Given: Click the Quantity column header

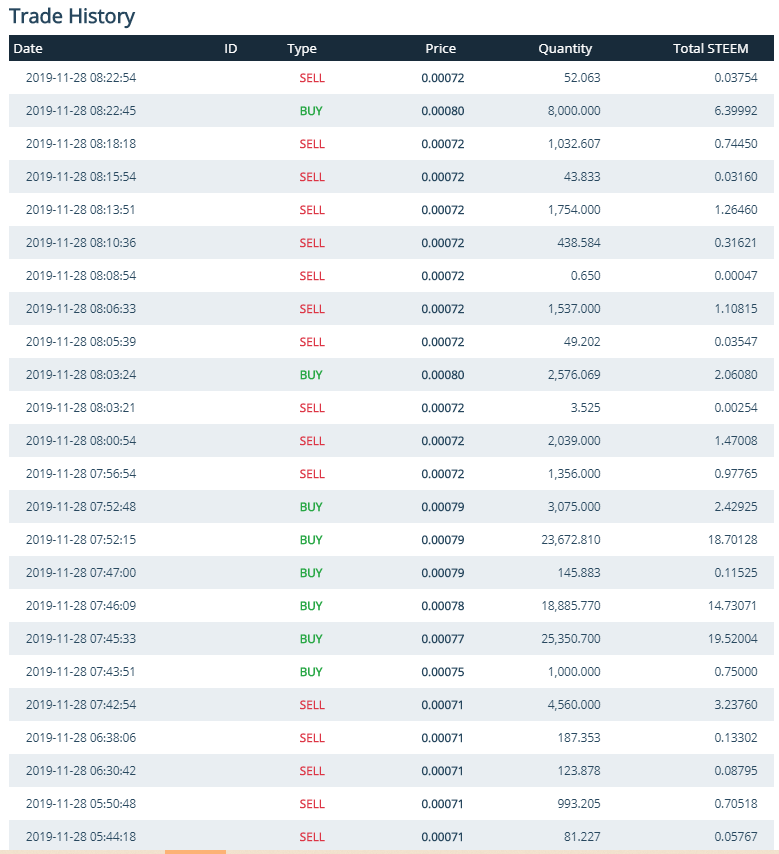Looking at the screenshot, I should point(565,48).
